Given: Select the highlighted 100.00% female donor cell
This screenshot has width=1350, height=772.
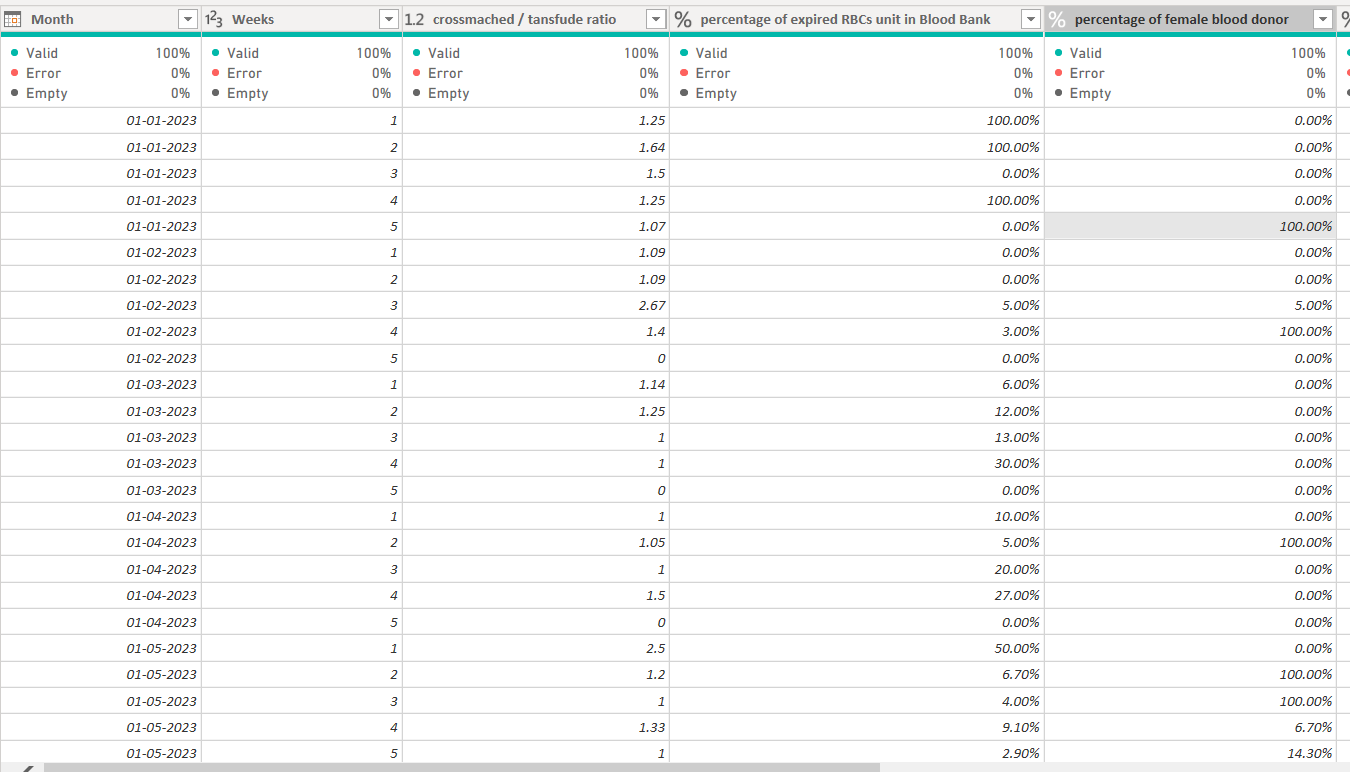Looking at the screenshot, I should click(x=1190, y=226).
